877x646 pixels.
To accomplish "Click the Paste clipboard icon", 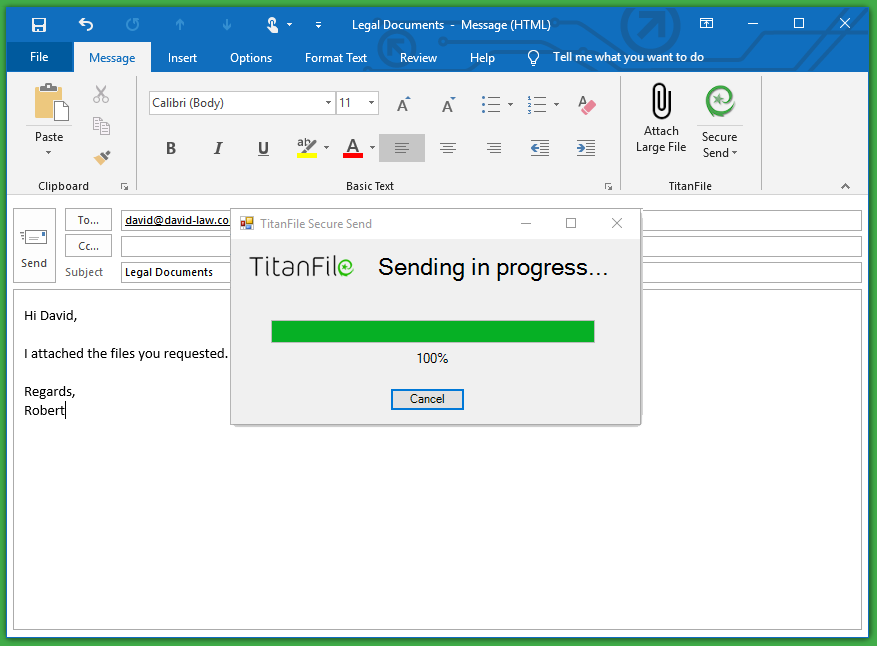I will [x=51, y=102].
